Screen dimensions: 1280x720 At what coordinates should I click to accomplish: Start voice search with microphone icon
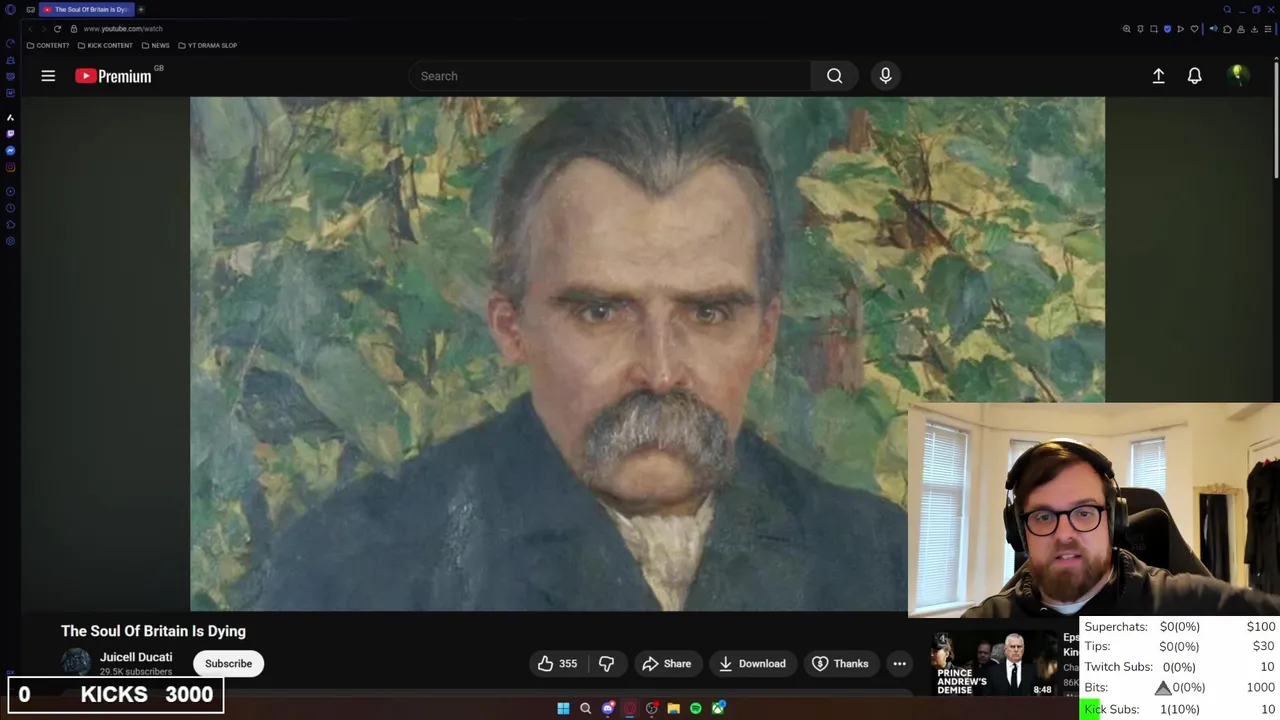[885, 76]
